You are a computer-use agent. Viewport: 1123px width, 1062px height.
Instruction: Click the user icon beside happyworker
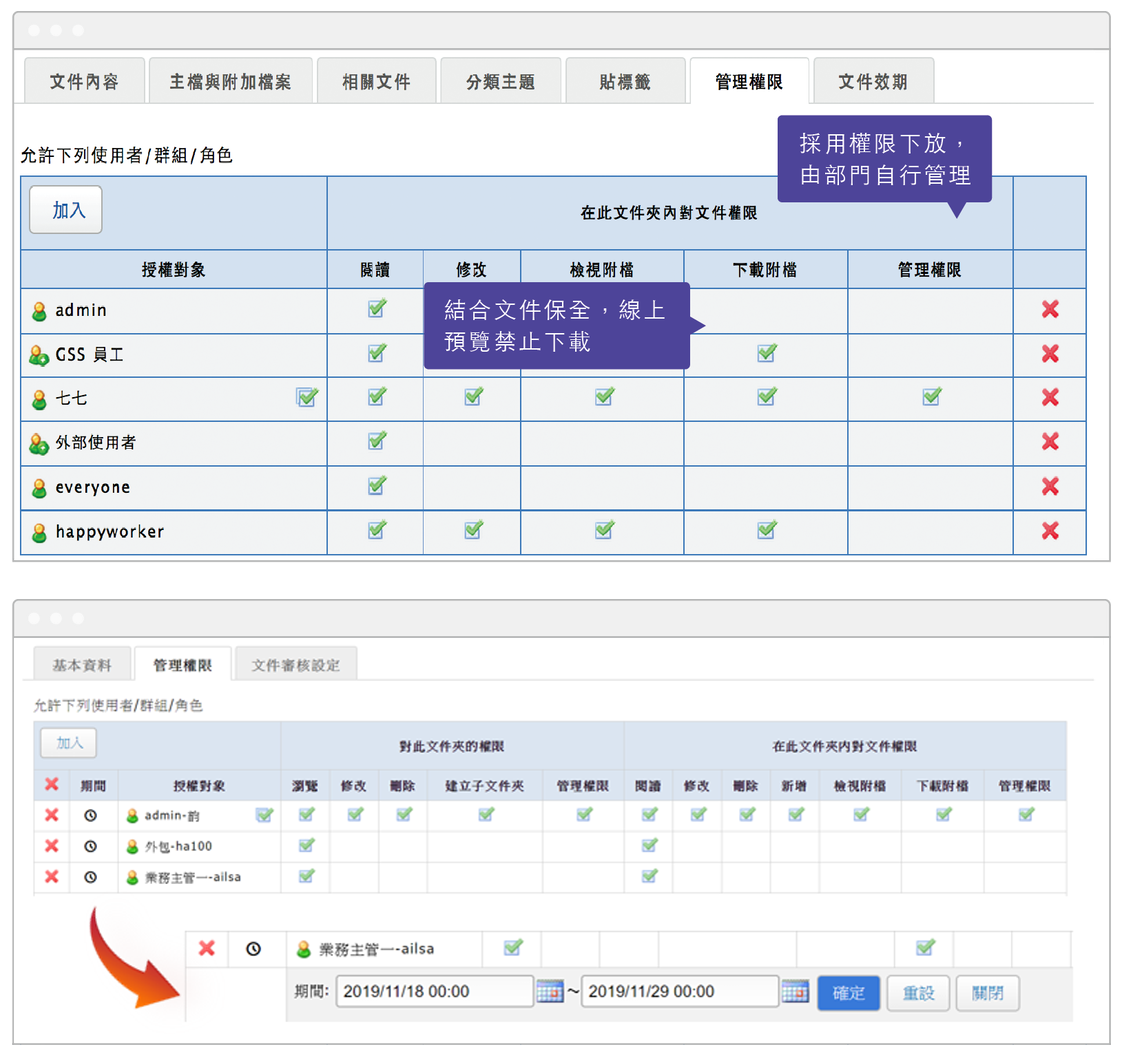(x=39, y=533)
